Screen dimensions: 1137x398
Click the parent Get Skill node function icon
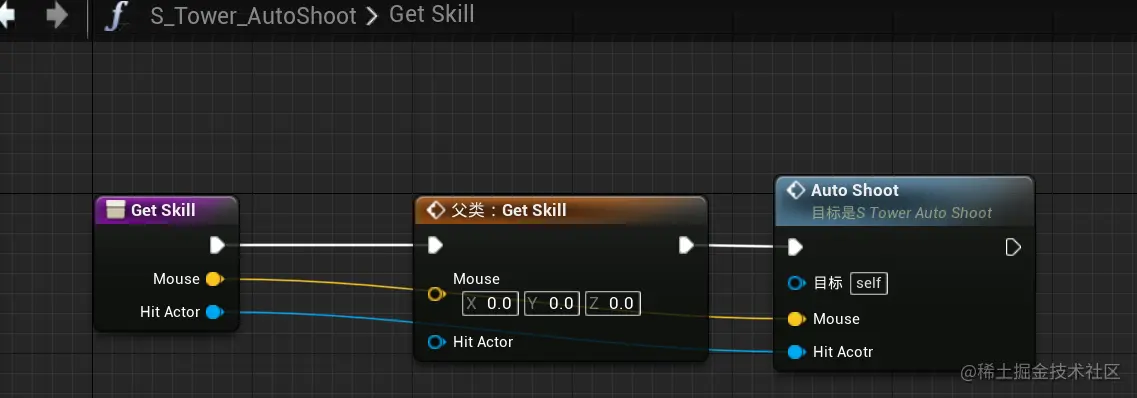435,210
